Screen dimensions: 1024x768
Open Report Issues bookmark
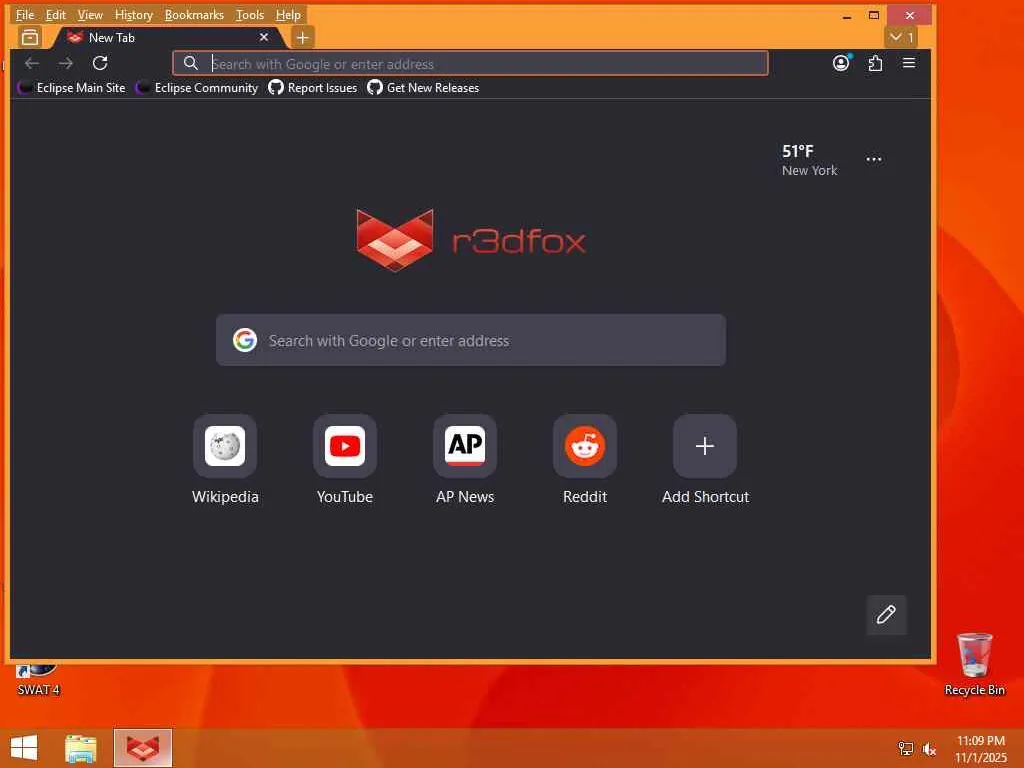coord(313,88)
